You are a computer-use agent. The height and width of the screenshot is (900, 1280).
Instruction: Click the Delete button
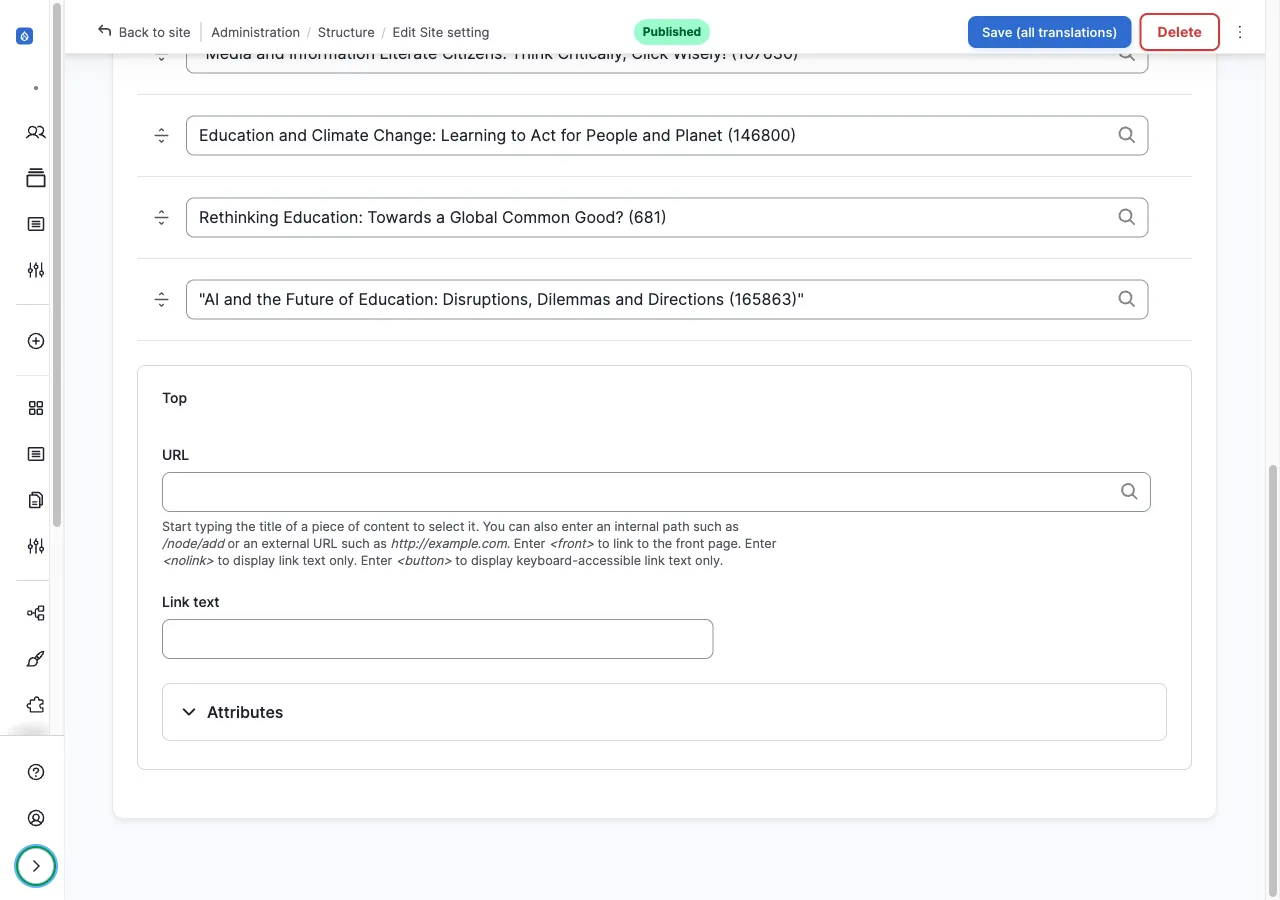coord(1179,32)
